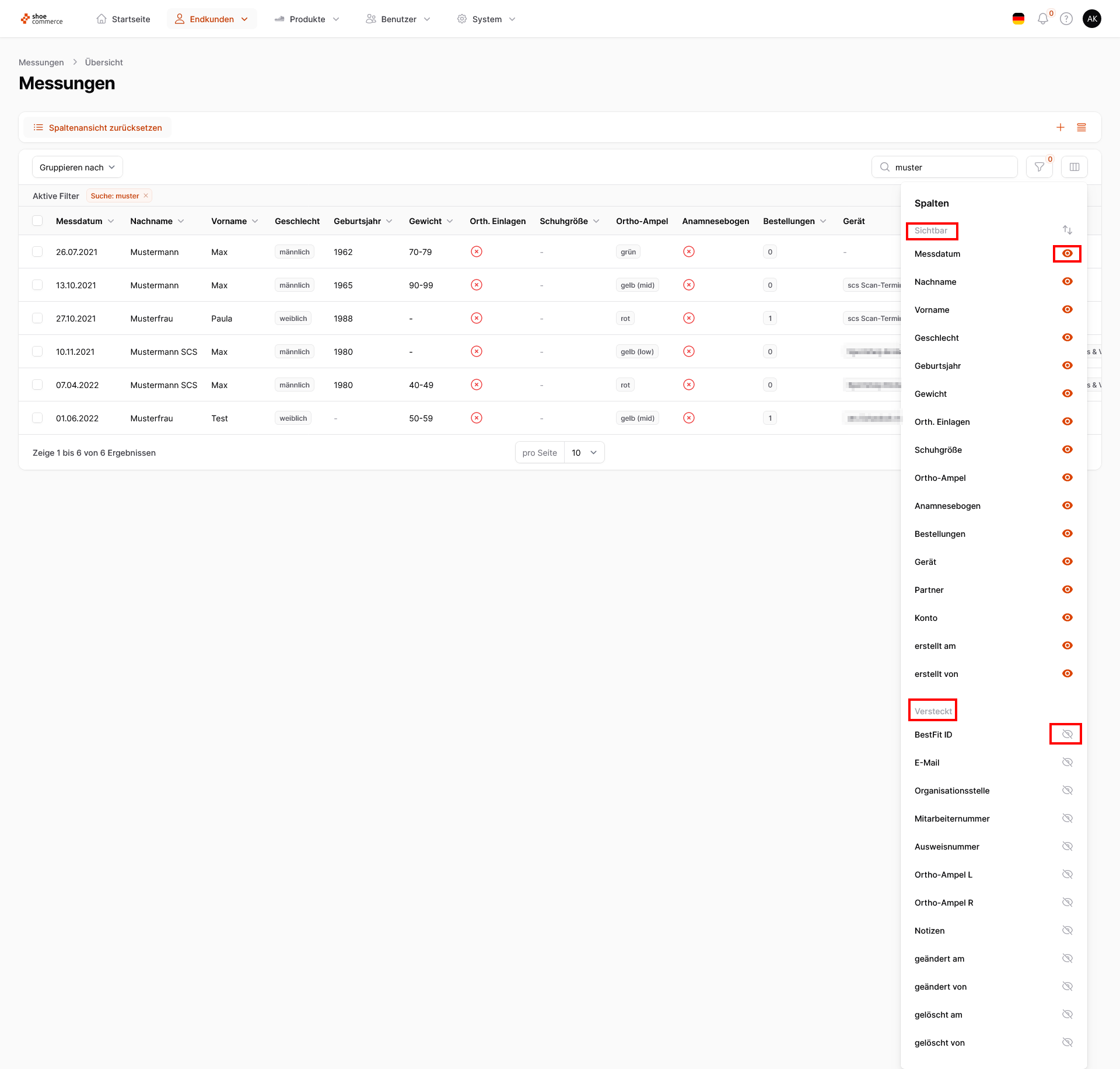Open the filter funnel icon
The image size is (1120, 1069).
(1039, 167)
